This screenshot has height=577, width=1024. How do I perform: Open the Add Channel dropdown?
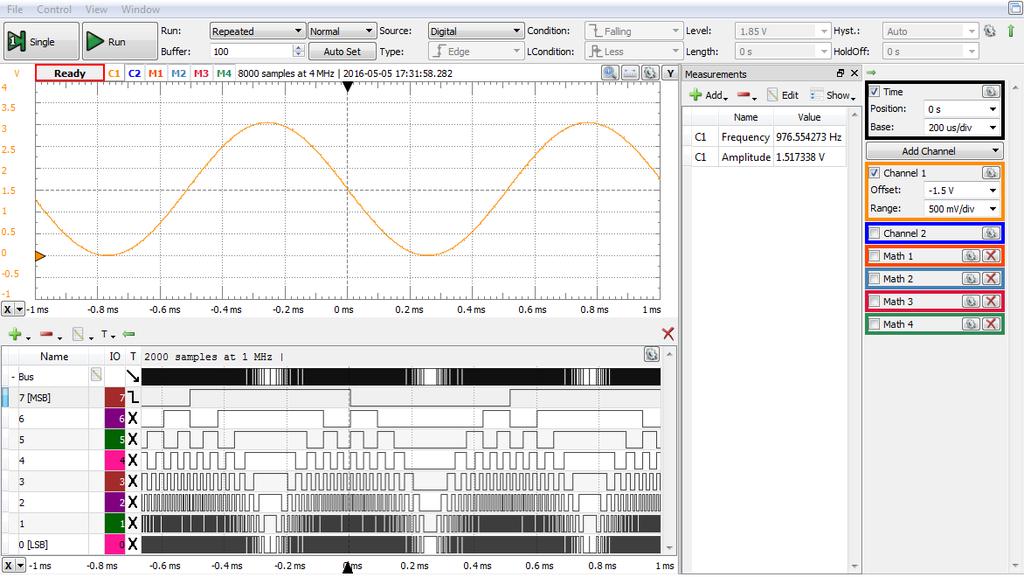click(x=934, y=151)
